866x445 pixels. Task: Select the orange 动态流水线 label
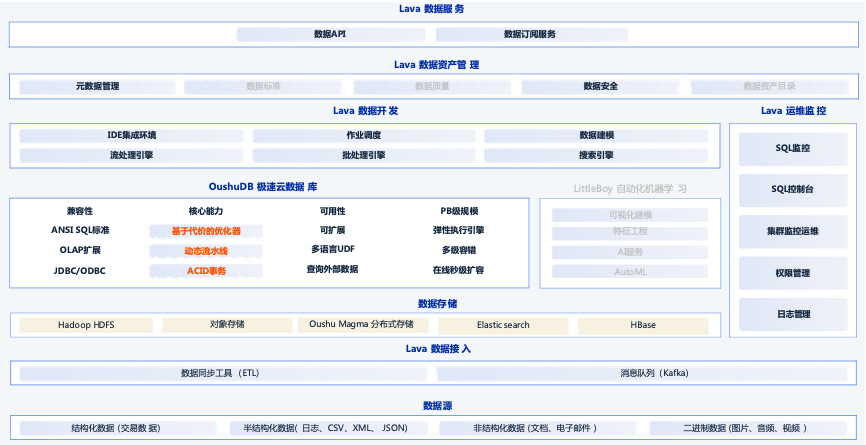click(x=206, y=251)
